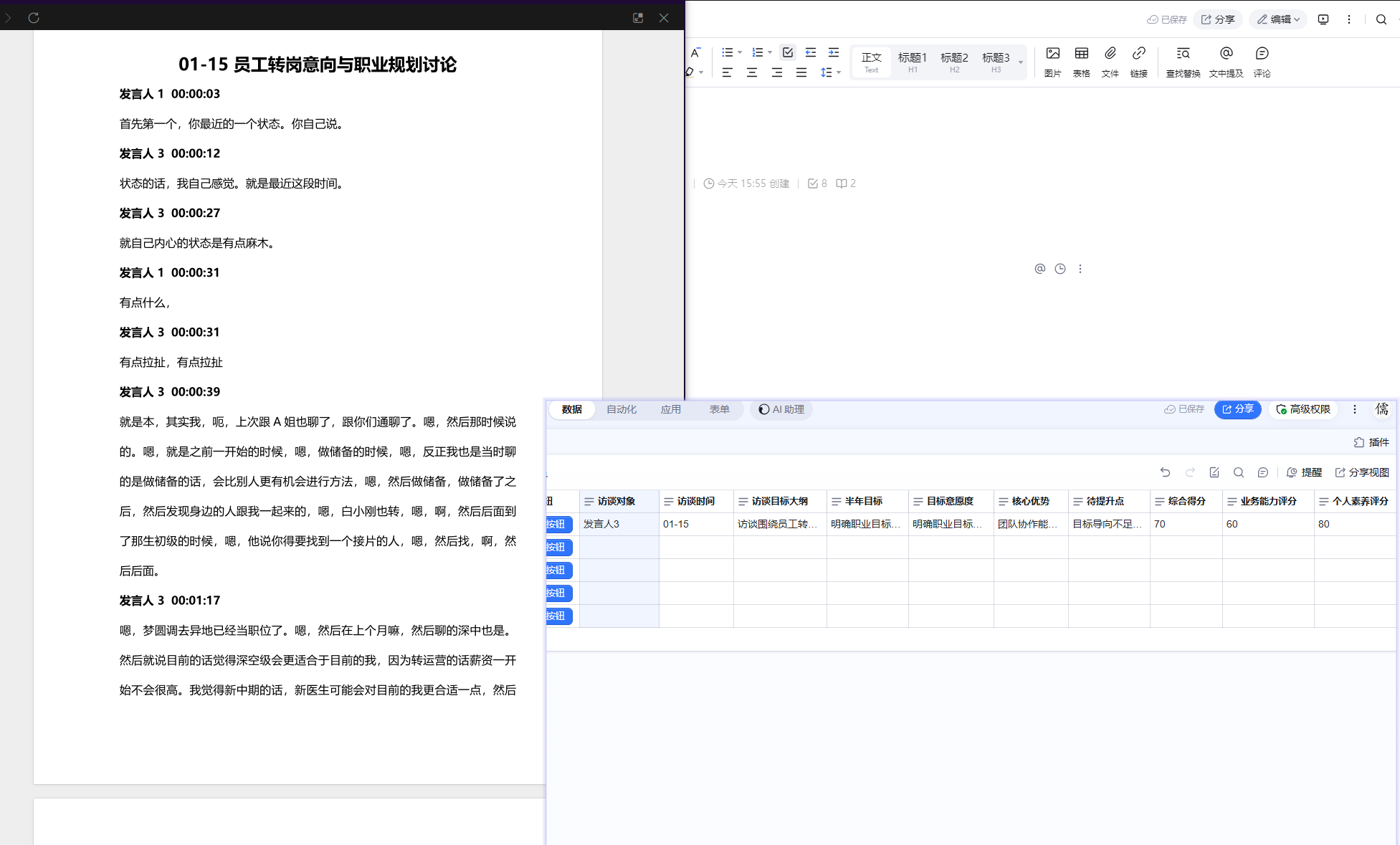This screenshot has height=845, width=1400.
Task: Switch to the 表单 tab
Action: coord(719,409)
